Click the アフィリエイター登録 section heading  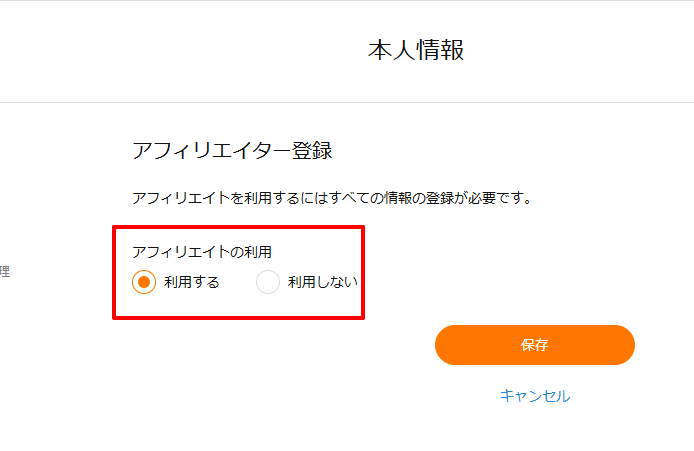(231, 151)
